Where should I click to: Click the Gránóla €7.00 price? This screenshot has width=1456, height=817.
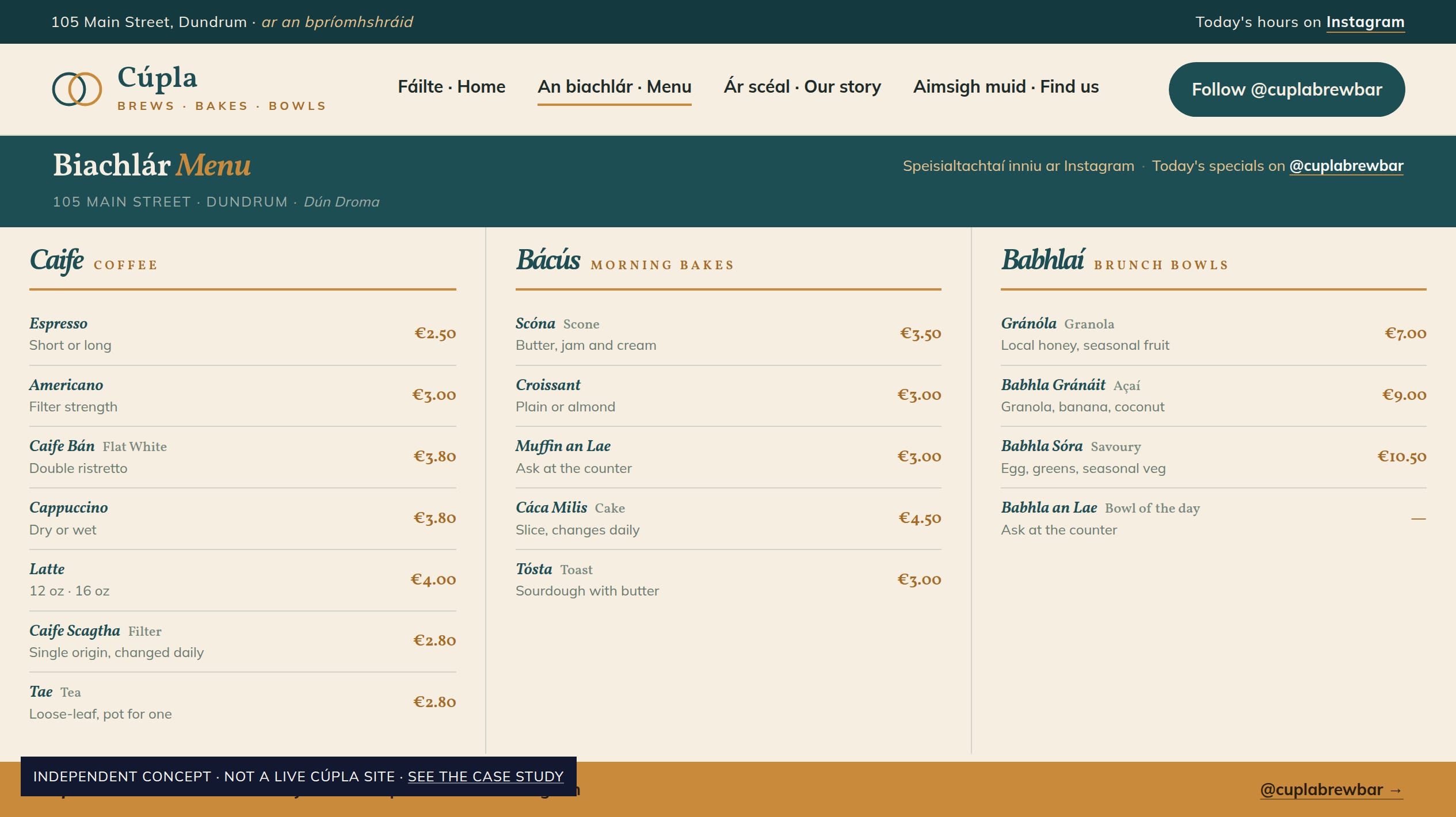[1405, 333]
